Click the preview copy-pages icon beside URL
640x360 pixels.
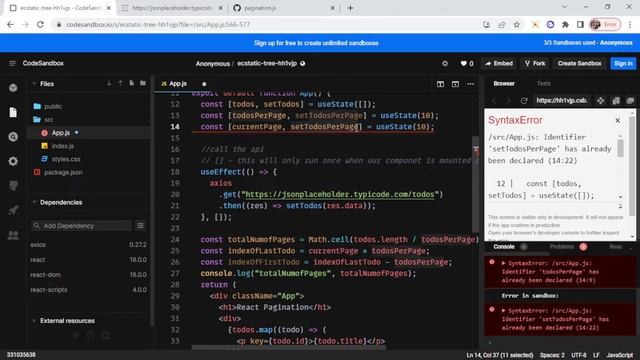pyautogui.click(x=616, y=100)
